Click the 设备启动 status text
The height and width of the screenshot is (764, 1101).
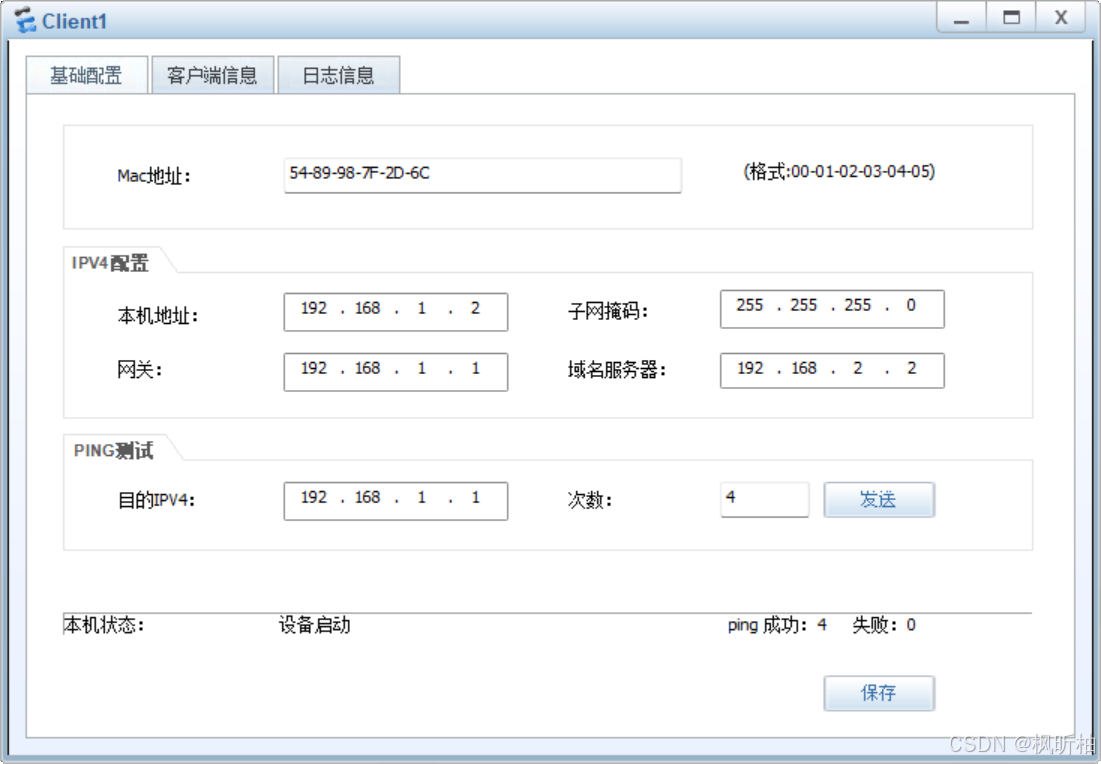point(314,625)
